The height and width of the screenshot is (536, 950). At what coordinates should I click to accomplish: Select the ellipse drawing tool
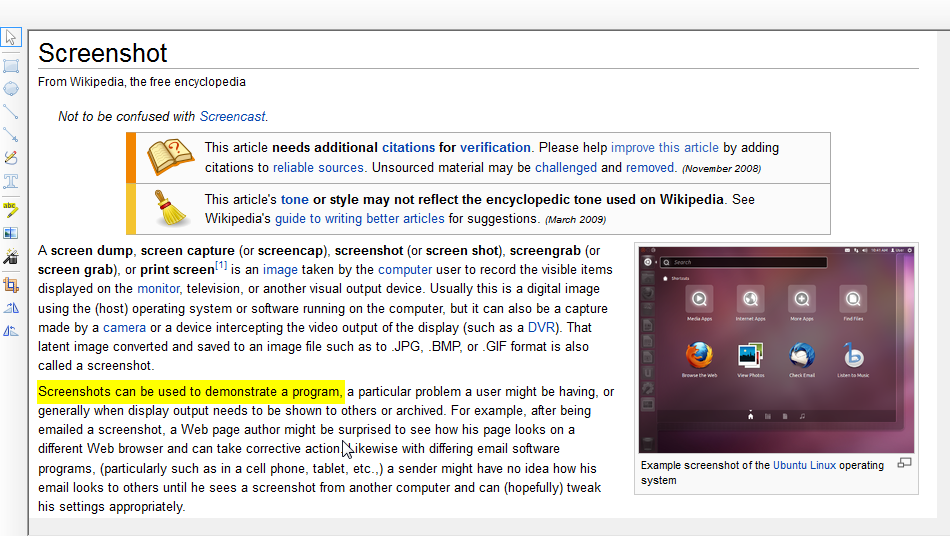click(x=11, y=89)
